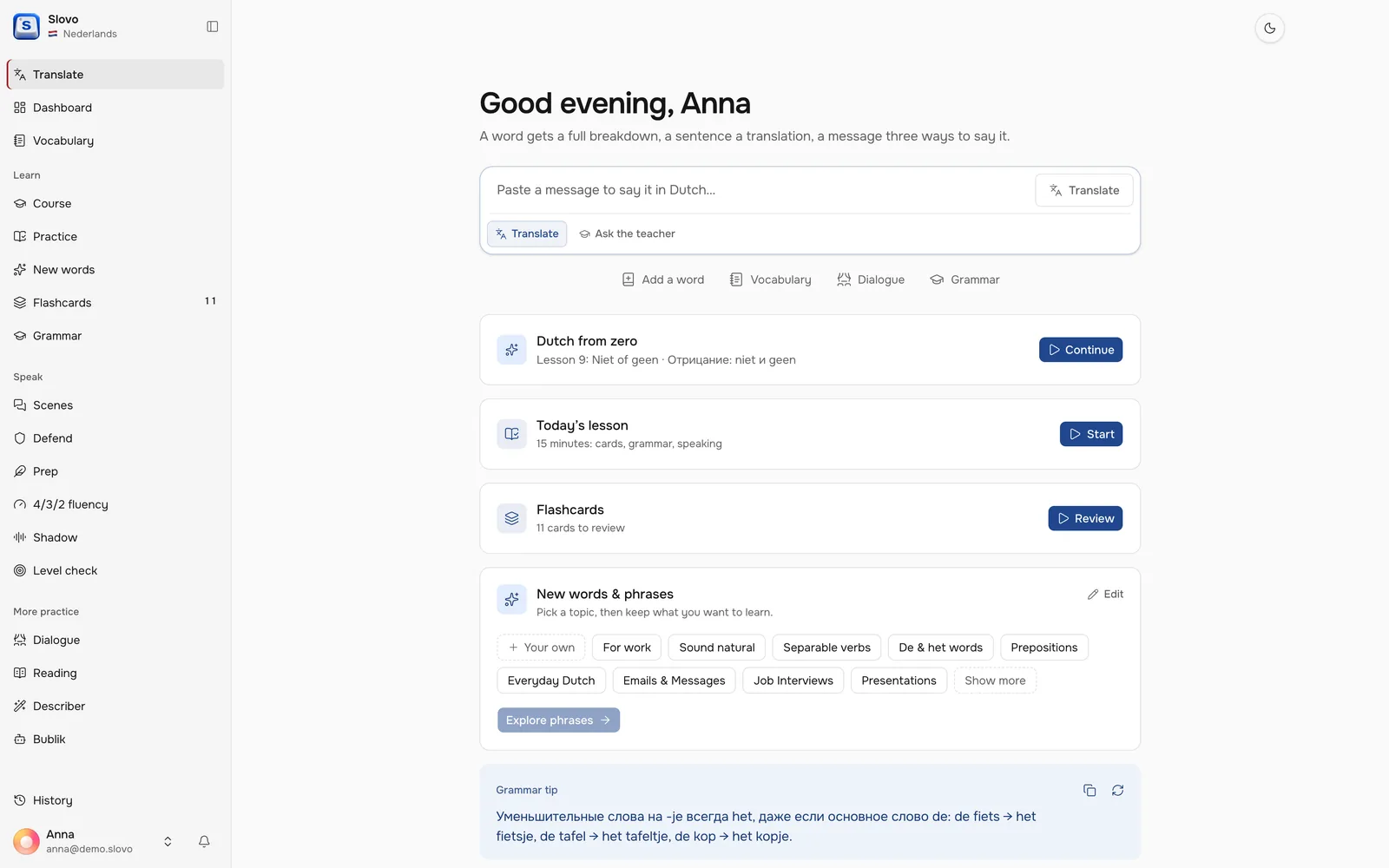This screenshot has height=868, width=1389.
Task: Continue the Dutch from zero lesson
Action: [x=1081, y=350]
